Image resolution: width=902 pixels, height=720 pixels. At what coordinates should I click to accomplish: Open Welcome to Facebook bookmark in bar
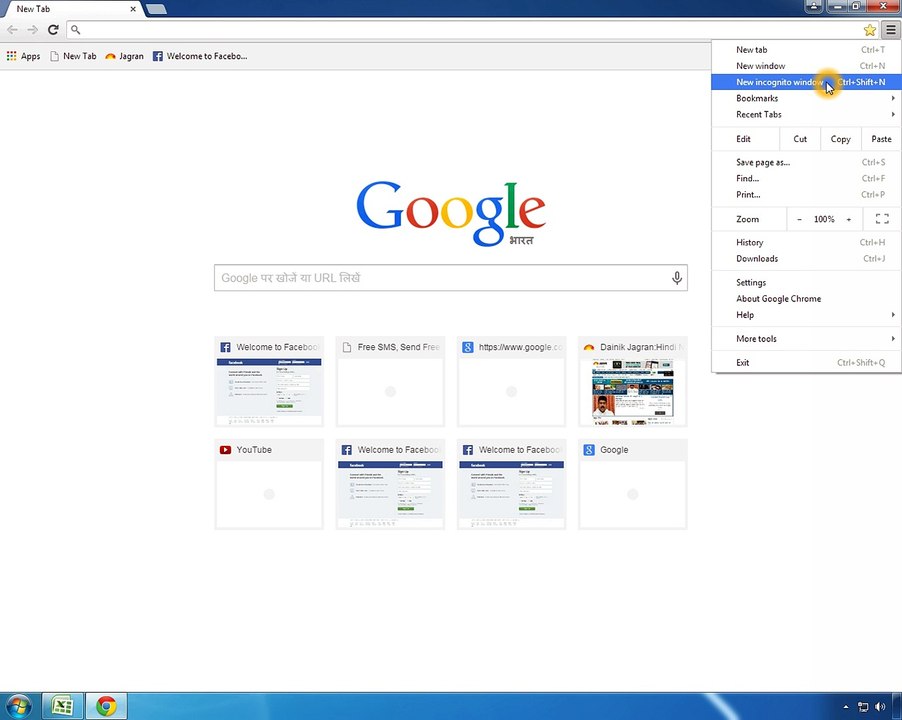[200, 56]
